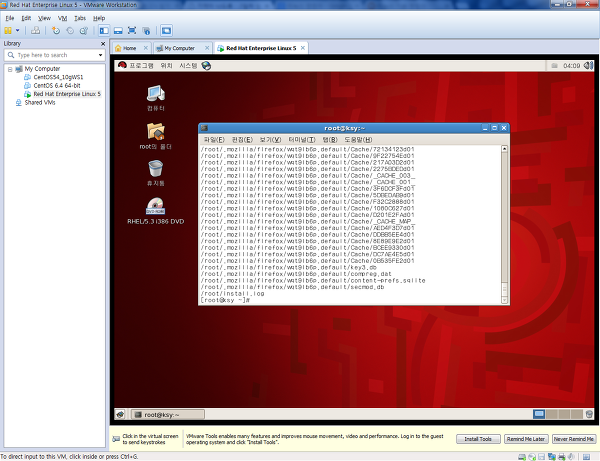Open the 탭(B) menu in terminal

pos(330,140)
